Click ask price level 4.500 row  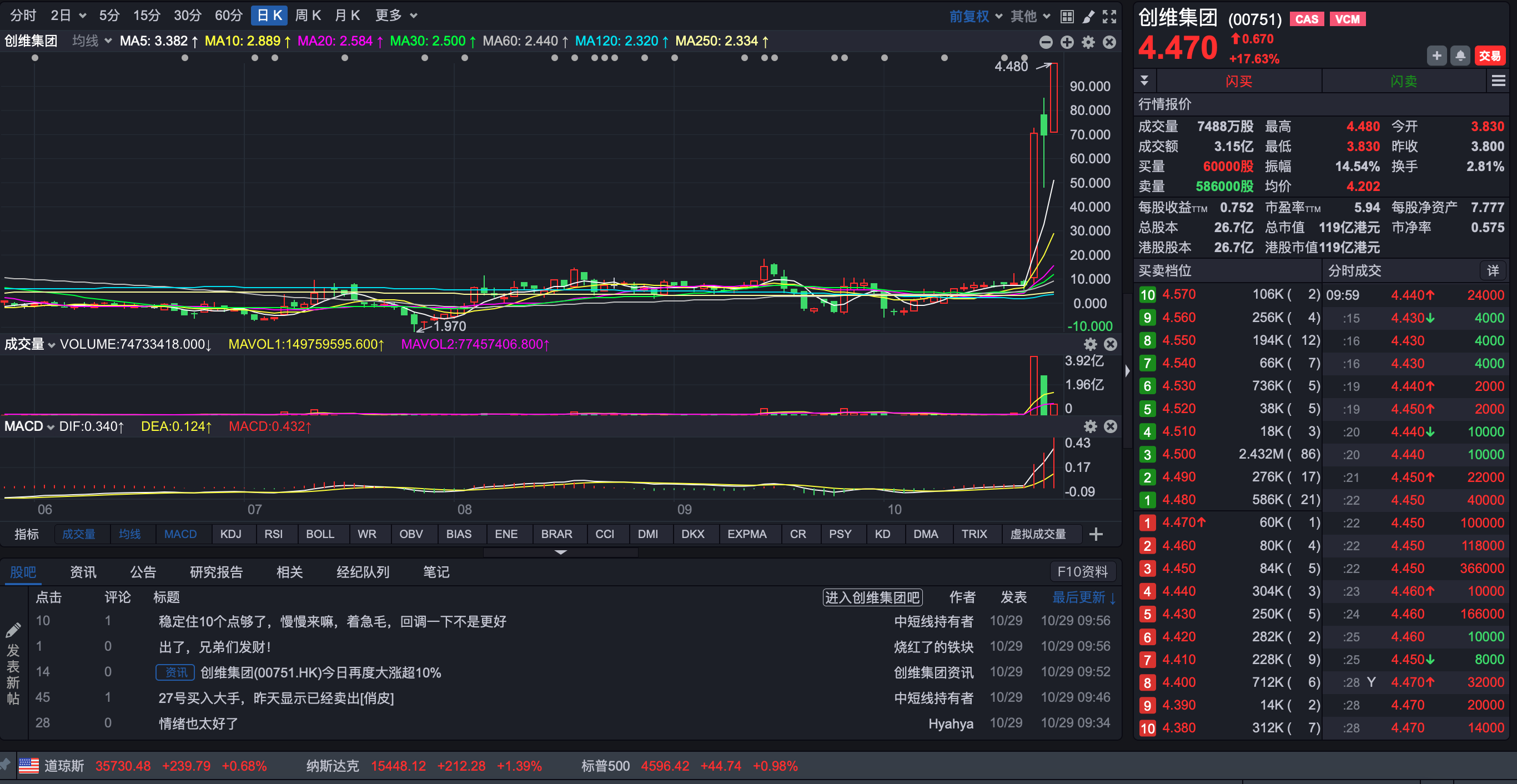point(1229,455)
